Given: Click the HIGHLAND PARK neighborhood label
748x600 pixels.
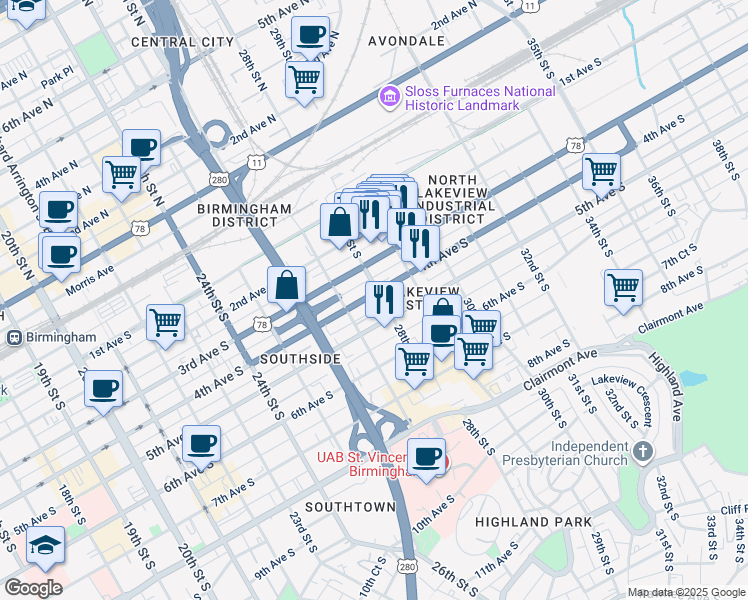Looking at the screenshot, I should tap(533, 522).
